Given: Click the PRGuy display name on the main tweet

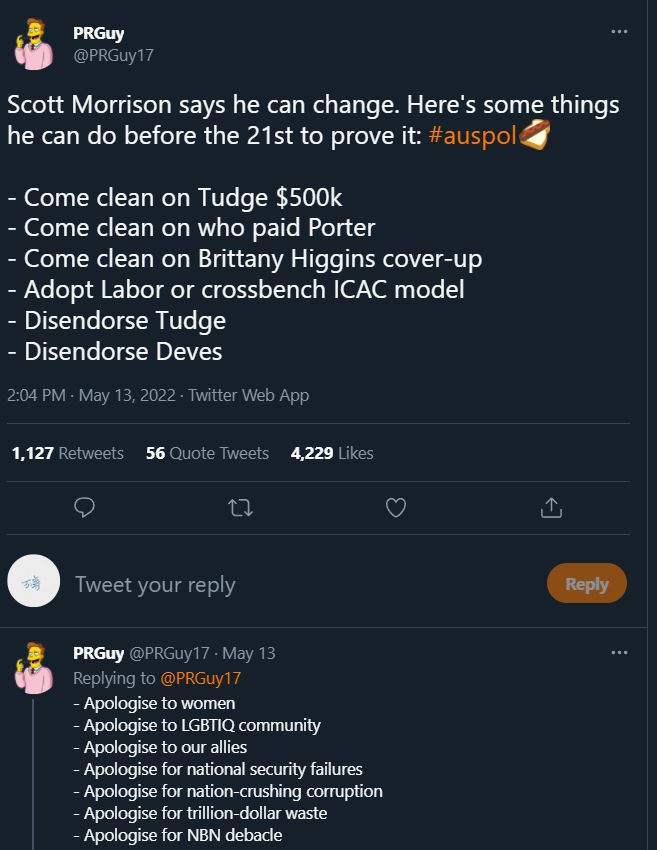Looking at the screenshot, I should pyautogui.click(x=98, y=33).
